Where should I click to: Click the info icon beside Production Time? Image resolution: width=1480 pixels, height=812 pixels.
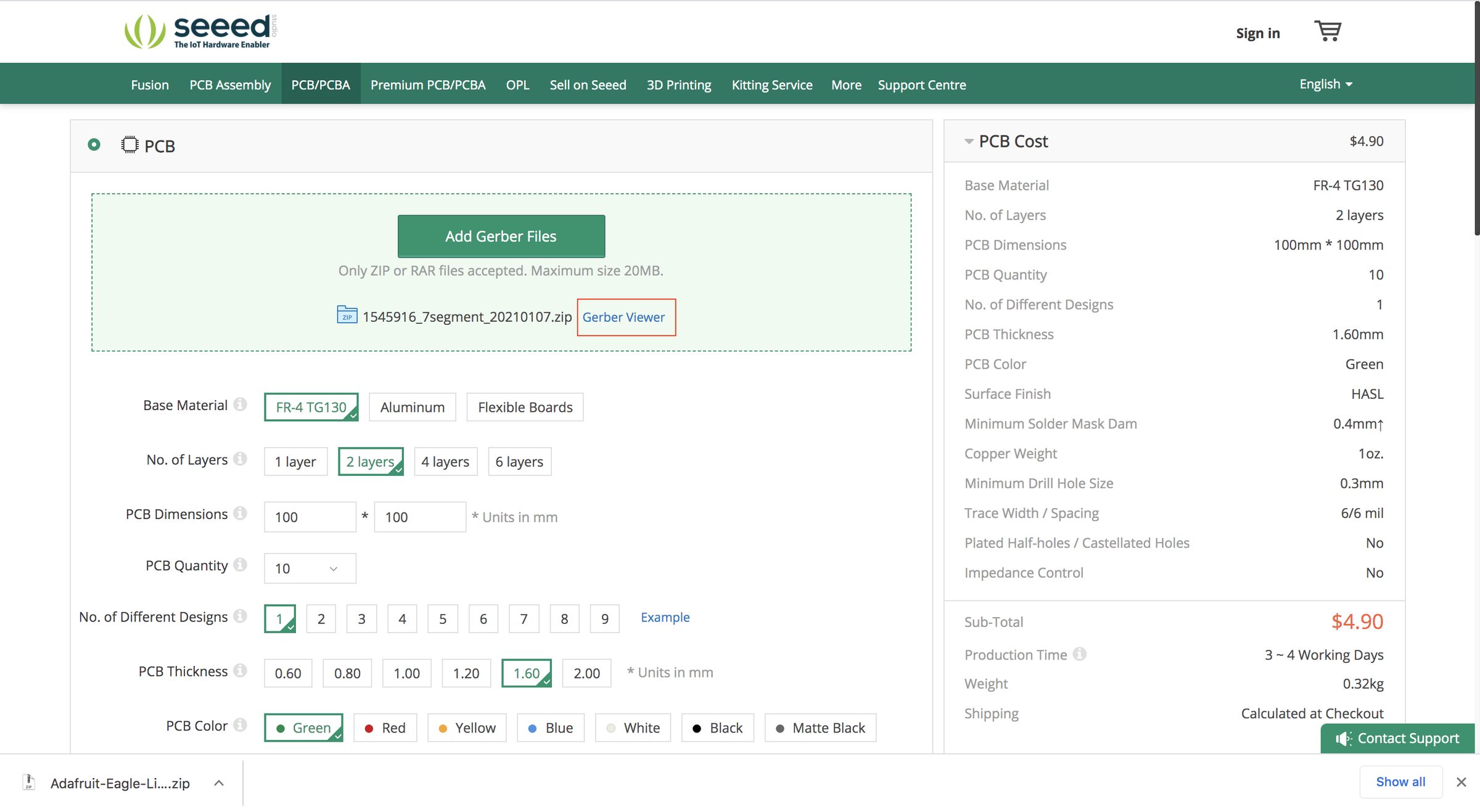(x=1080, y=654)
